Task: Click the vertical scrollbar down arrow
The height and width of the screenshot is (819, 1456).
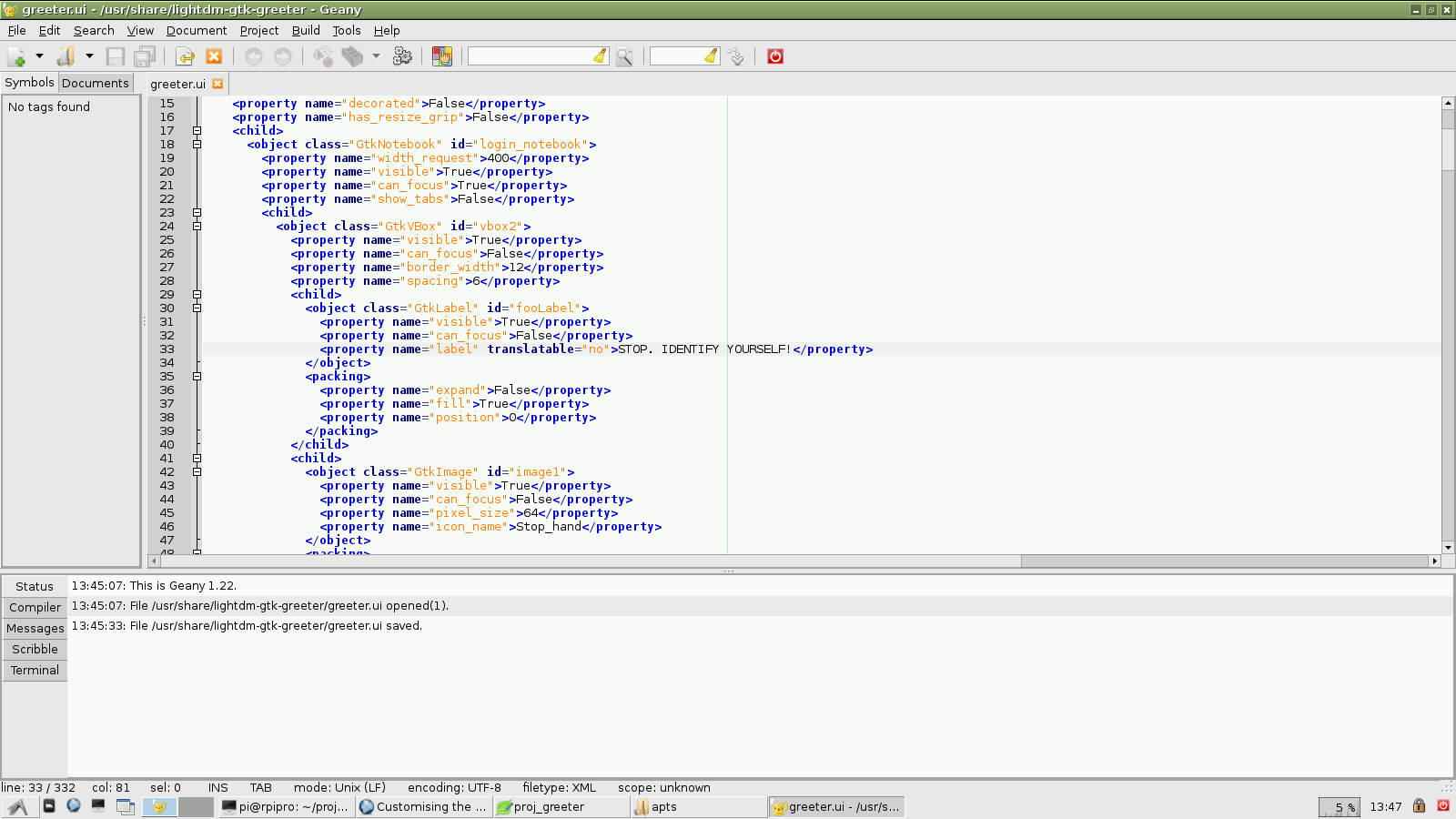Action: pos(1448,548)
